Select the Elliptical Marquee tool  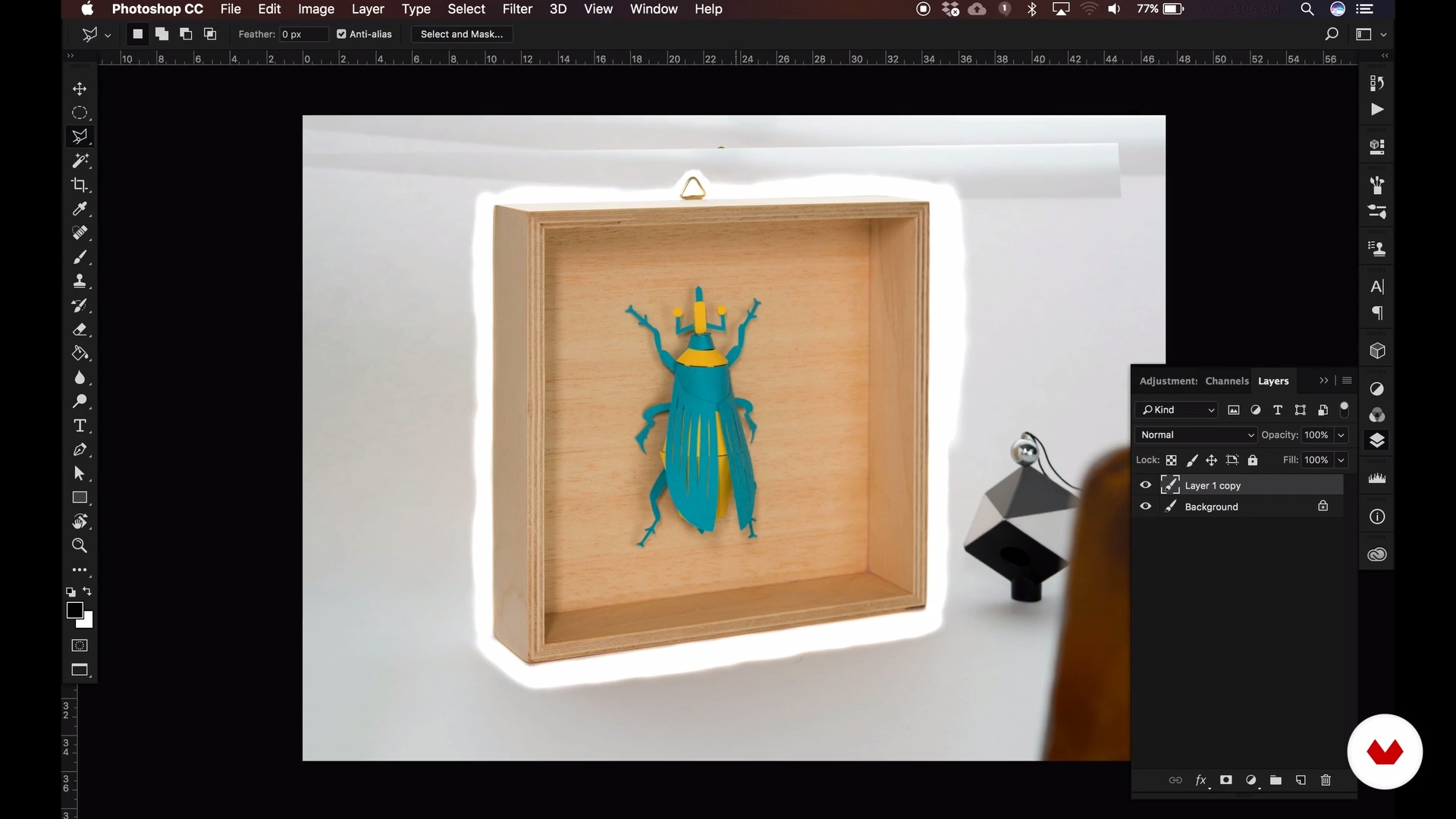[x=80, y=113]
